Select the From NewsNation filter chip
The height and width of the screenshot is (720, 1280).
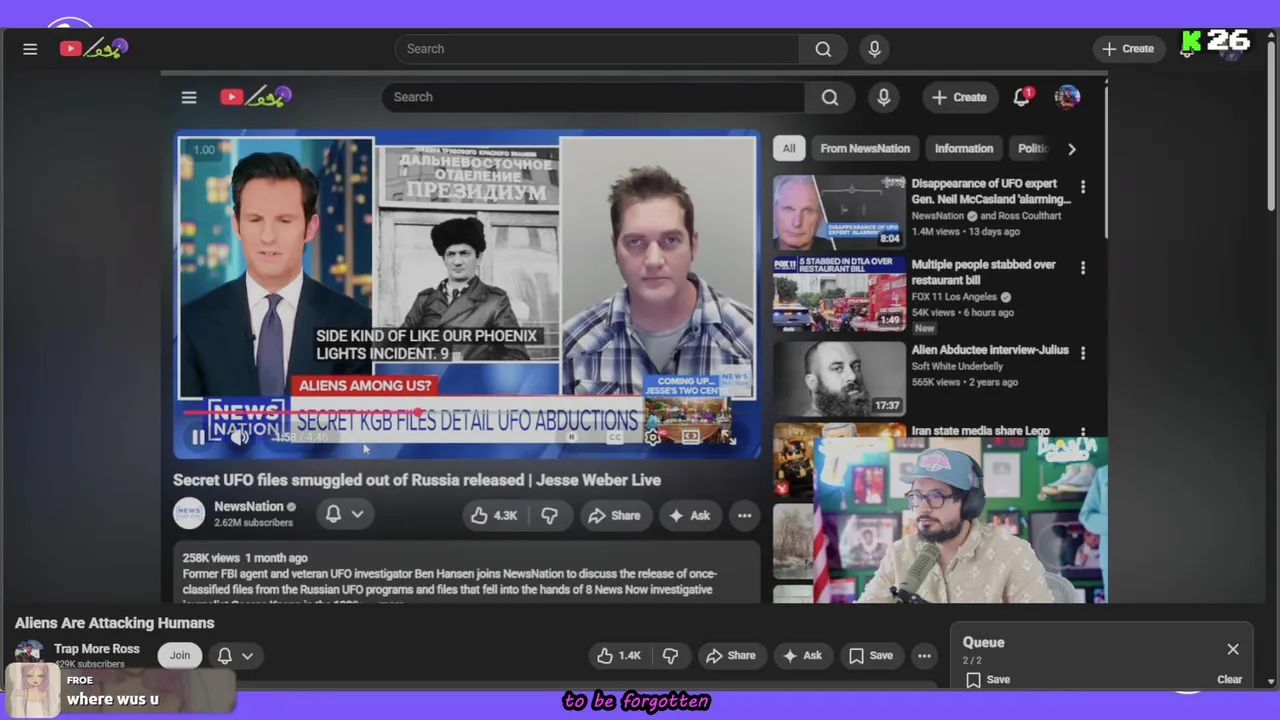click(x=865, y=148)
